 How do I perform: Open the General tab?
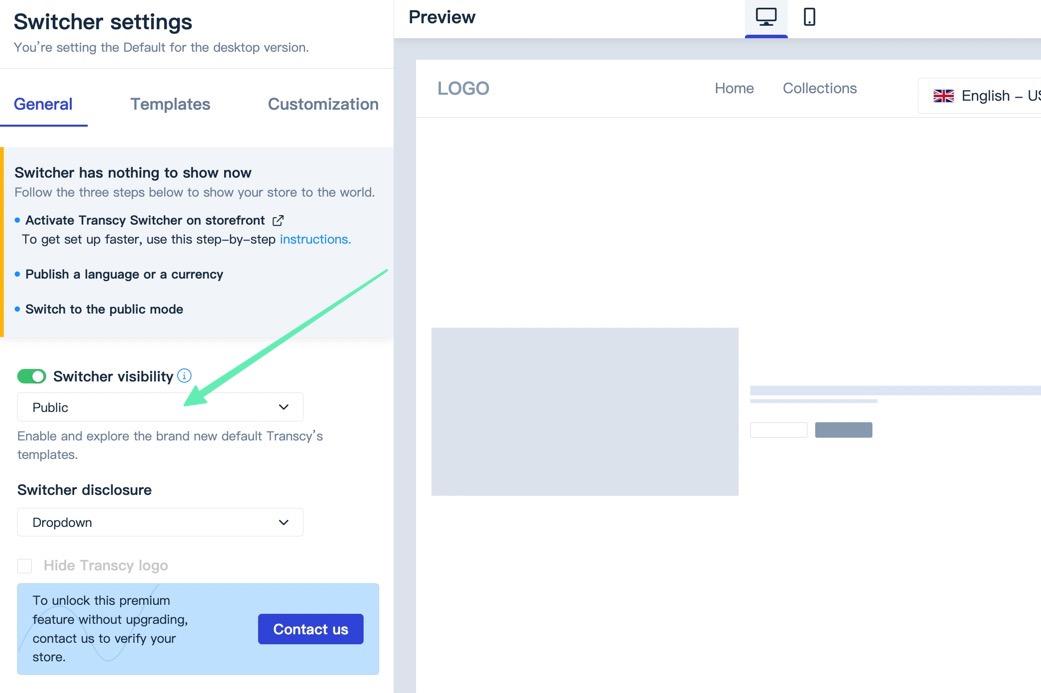[x=43, y=104]
